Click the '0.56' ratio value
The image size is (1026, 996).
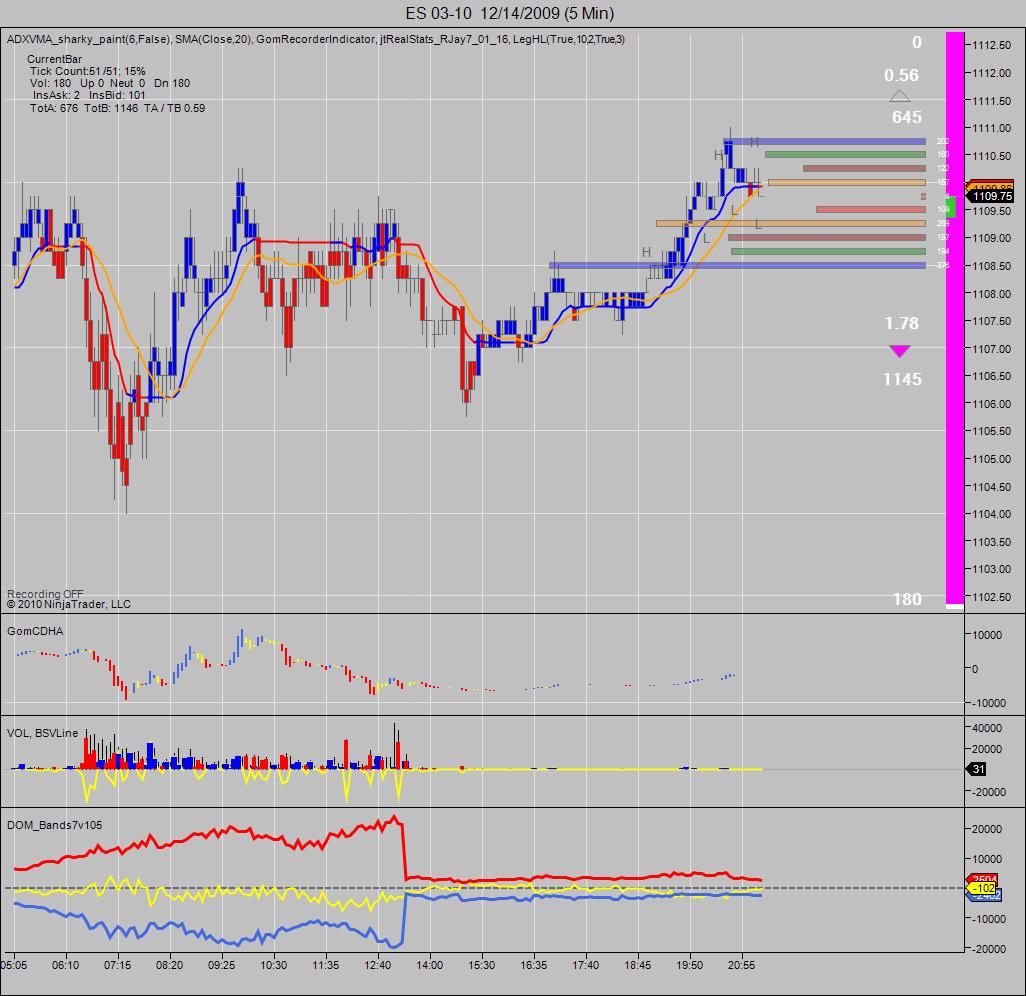[x=901, y=75]
